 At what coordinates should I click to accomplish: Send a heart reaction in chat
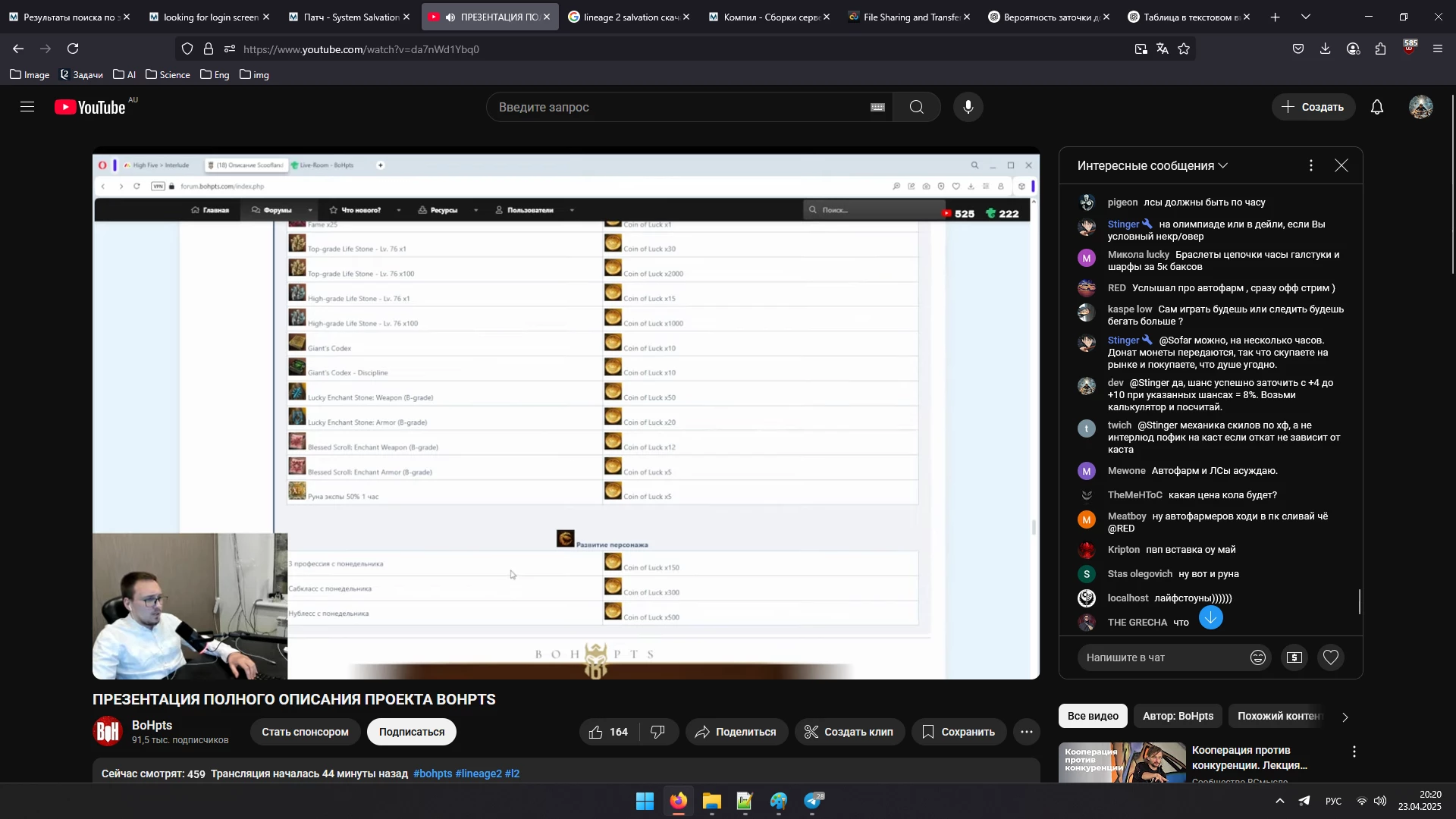(1331, 657)
